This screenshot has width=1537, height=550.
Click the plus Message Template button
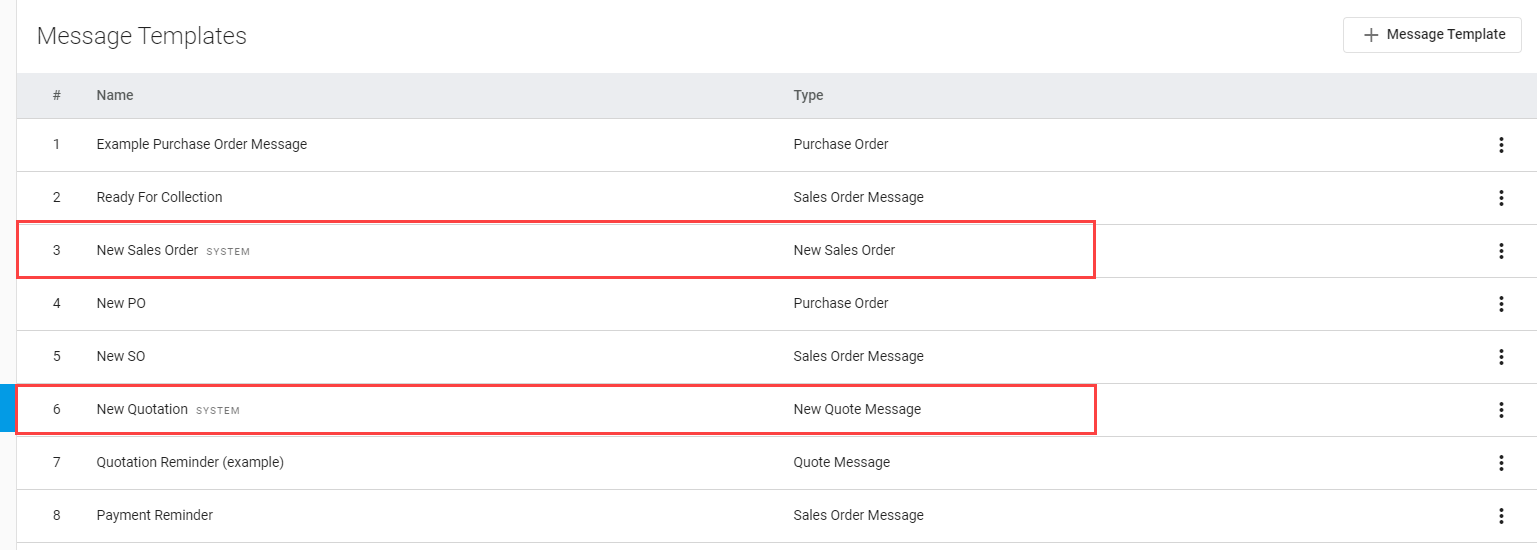pos(1432,35)
